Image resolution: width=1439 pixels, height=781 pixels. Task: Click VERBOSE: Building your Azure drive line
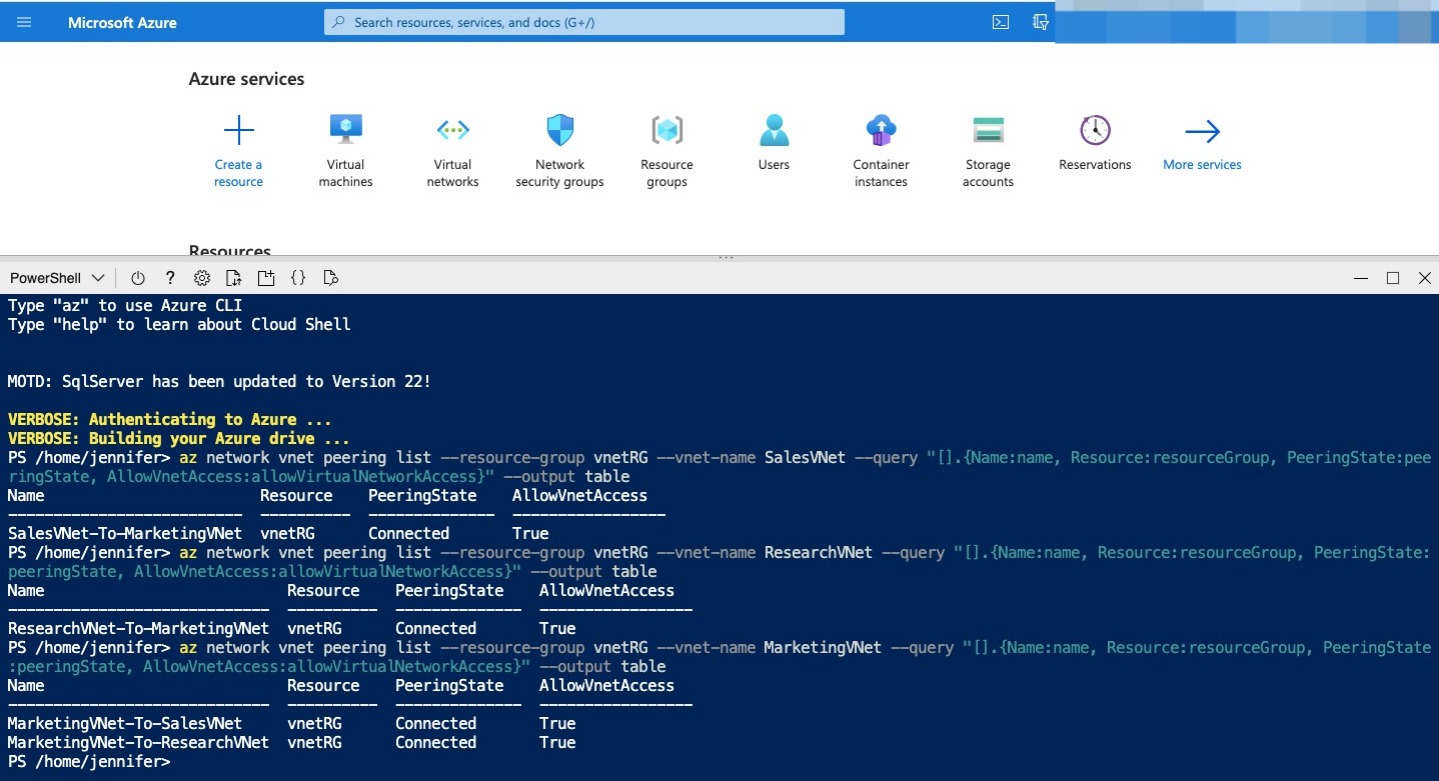178,438
